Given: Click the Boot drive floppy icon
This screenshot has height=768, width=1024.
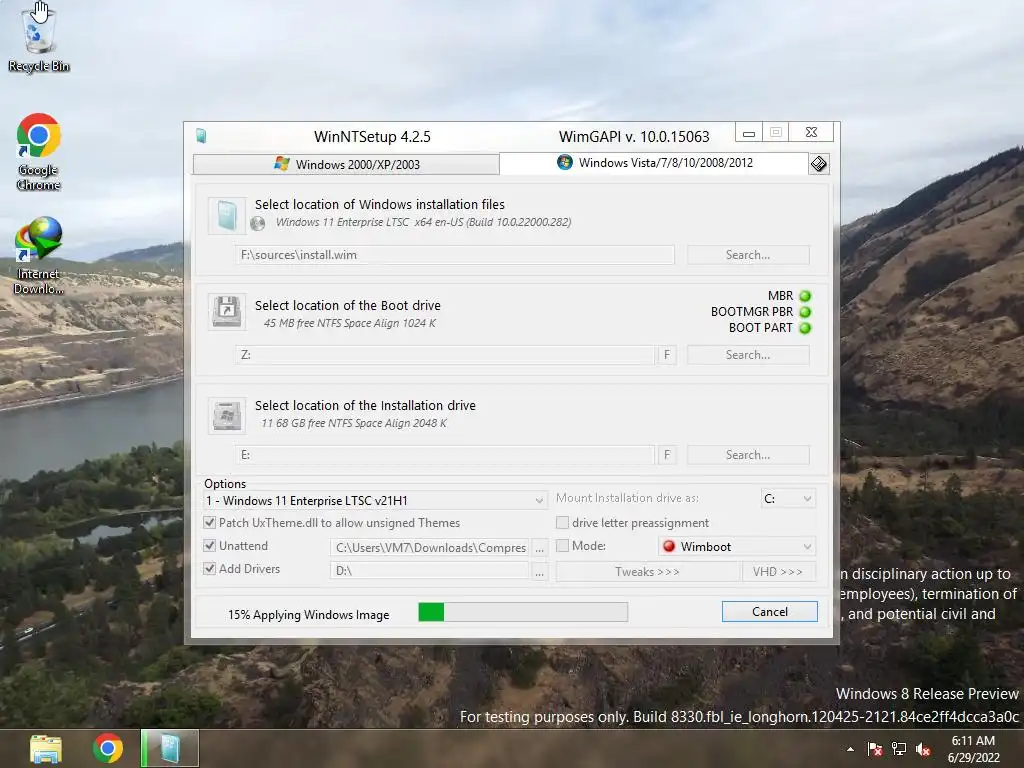Looking at the screenshot, I should 227,312.
